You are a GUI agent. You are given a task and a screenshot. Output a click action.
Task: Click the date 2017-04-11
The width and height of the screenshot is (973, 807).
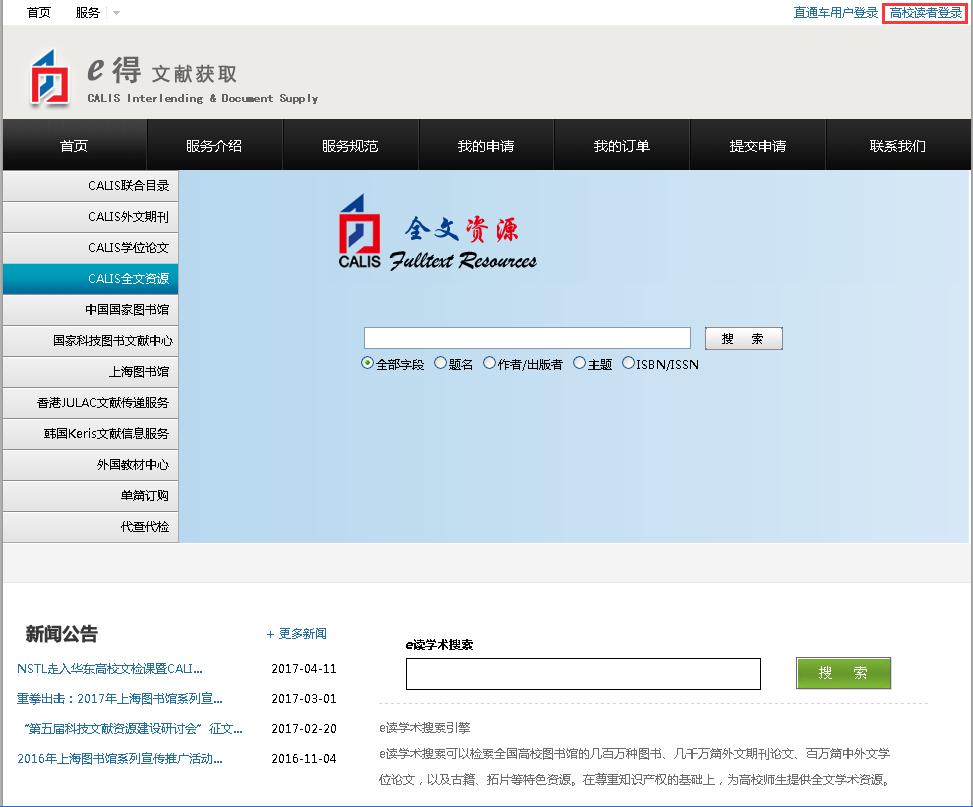coord(303,669)
